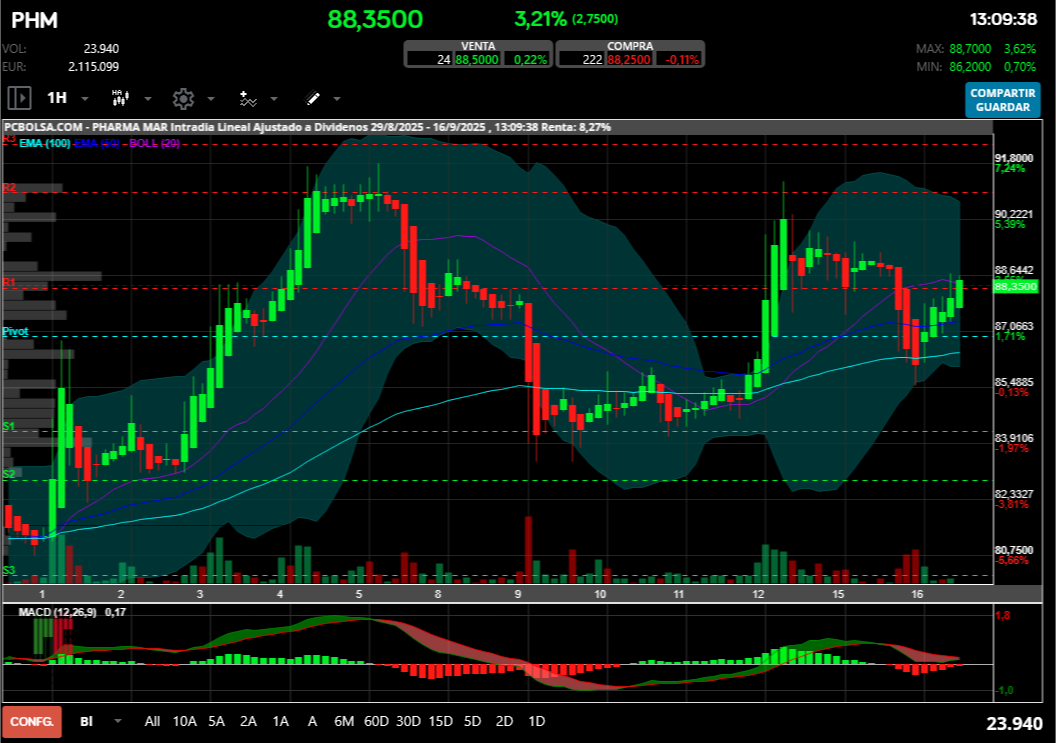Select the 15D time range
Screen dimensions: 1056x743
click(x=440, y=721)
